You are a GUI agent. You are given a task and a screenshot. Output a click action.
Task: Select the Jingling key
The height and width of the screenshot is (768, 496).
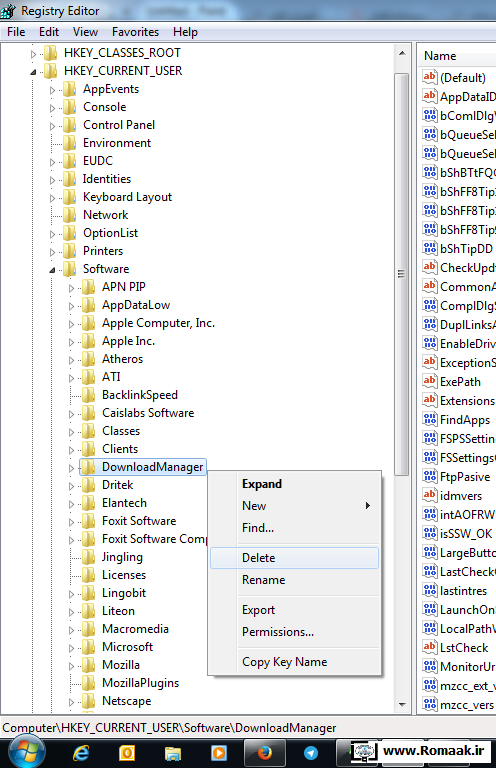point(122,557)
